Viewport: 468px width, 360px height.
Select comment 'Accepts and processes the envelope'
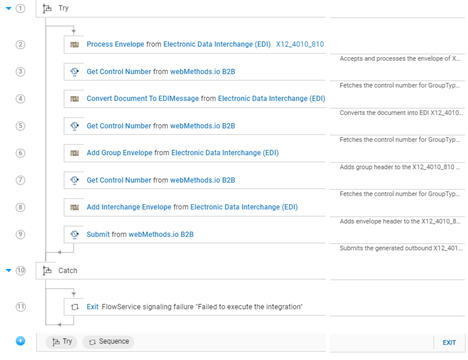[x=400, y=59]
